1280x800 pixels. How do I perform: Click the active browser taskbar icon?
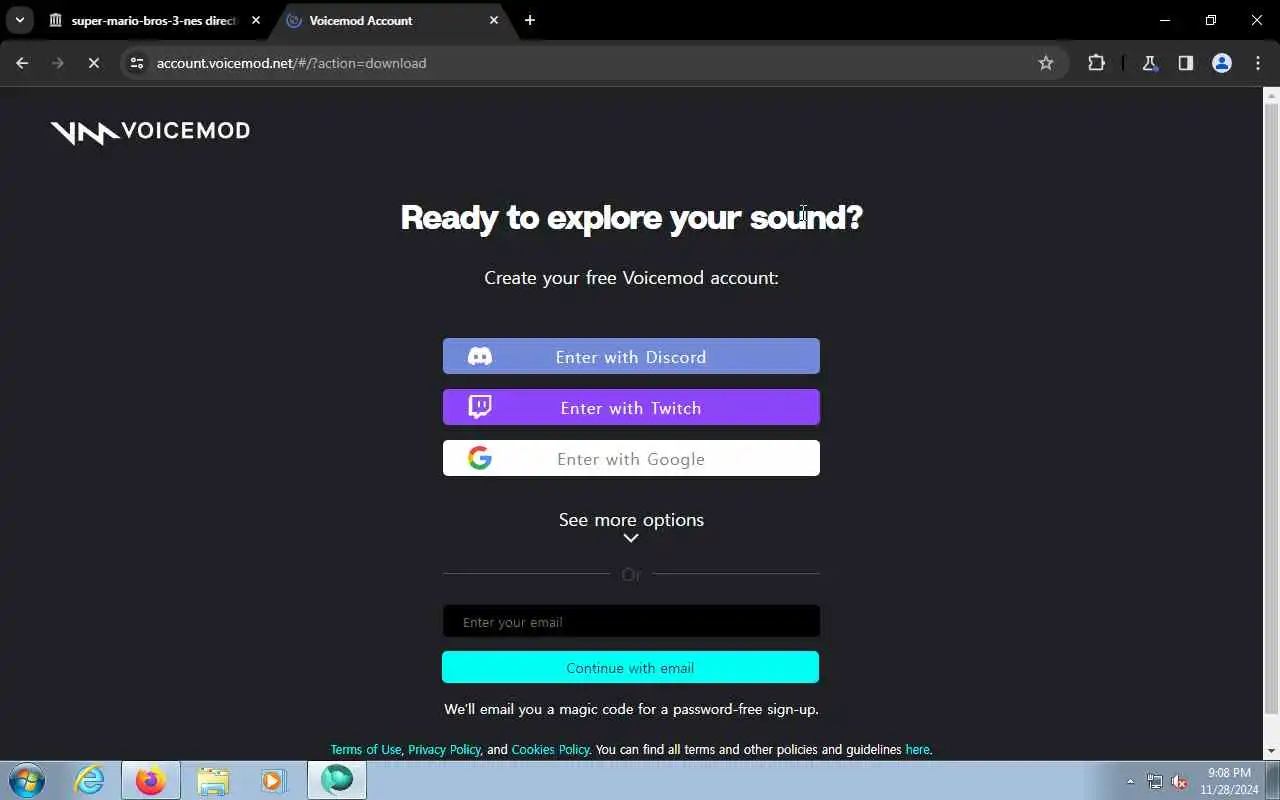pos(337,780)
